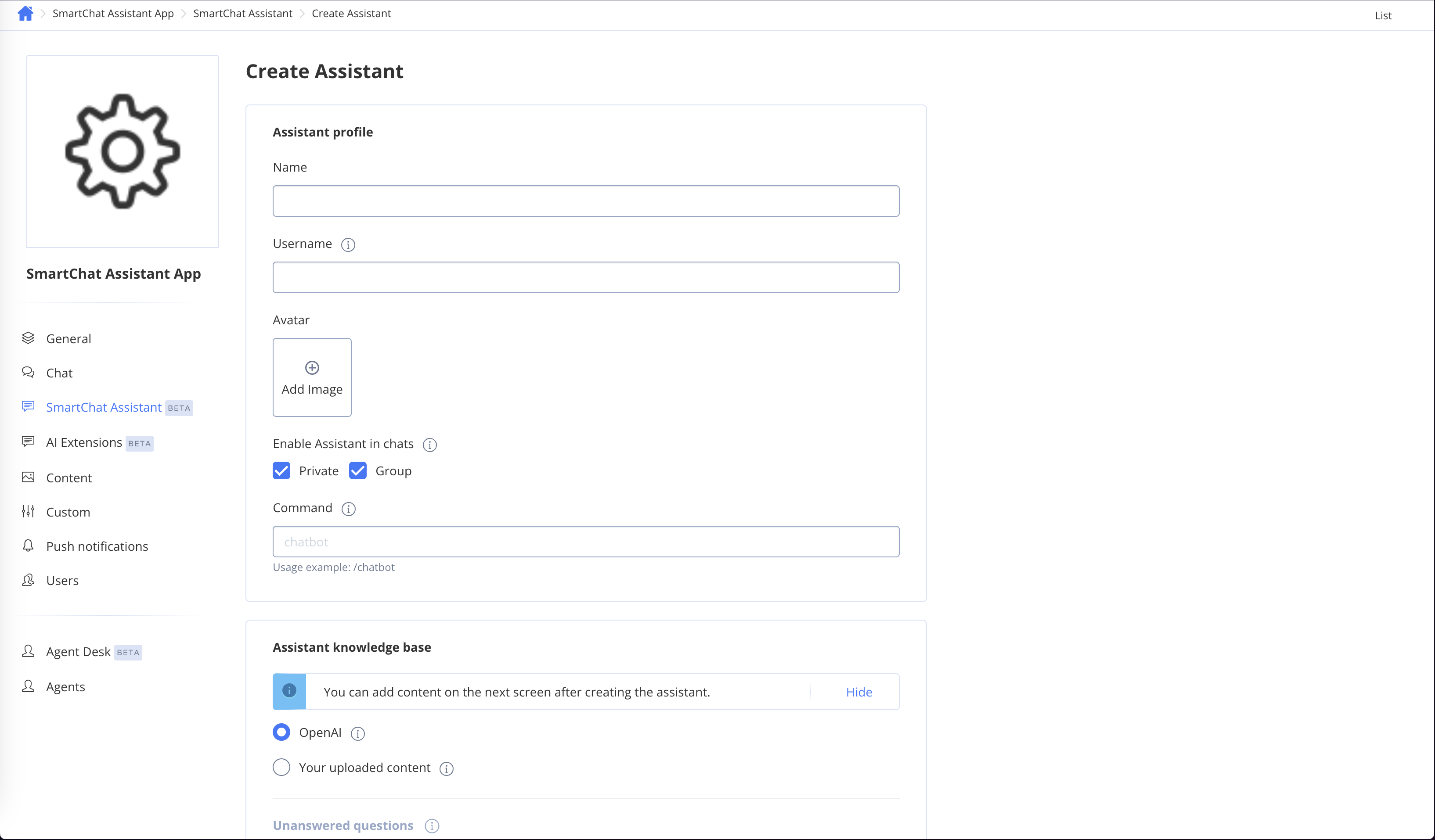Go to Push notifications settings
The height and width of the screenshot is (840, 1435).
(x=97, y=546)
